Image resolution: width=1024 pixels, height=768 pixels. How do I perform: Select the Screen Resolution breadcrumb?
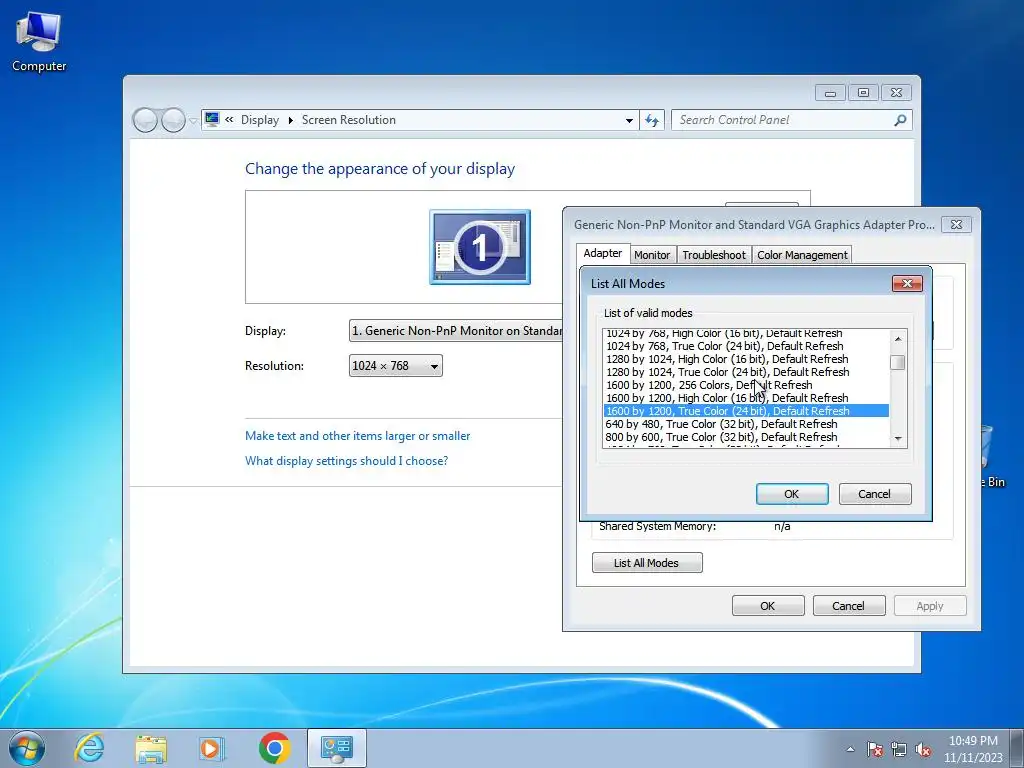pos(349,120)
